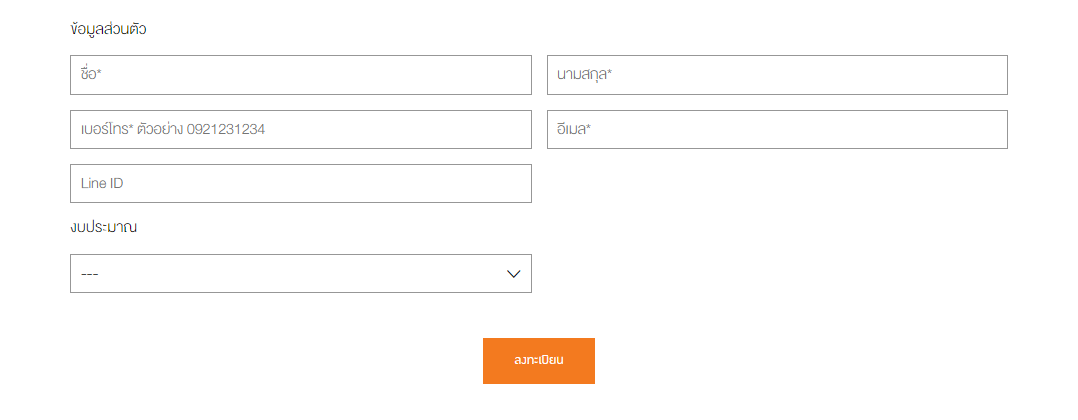The height and width of the screenshot is (420, 1078).
Task: Click the example number 0921231234 placeholder
Action: point(226,129)
